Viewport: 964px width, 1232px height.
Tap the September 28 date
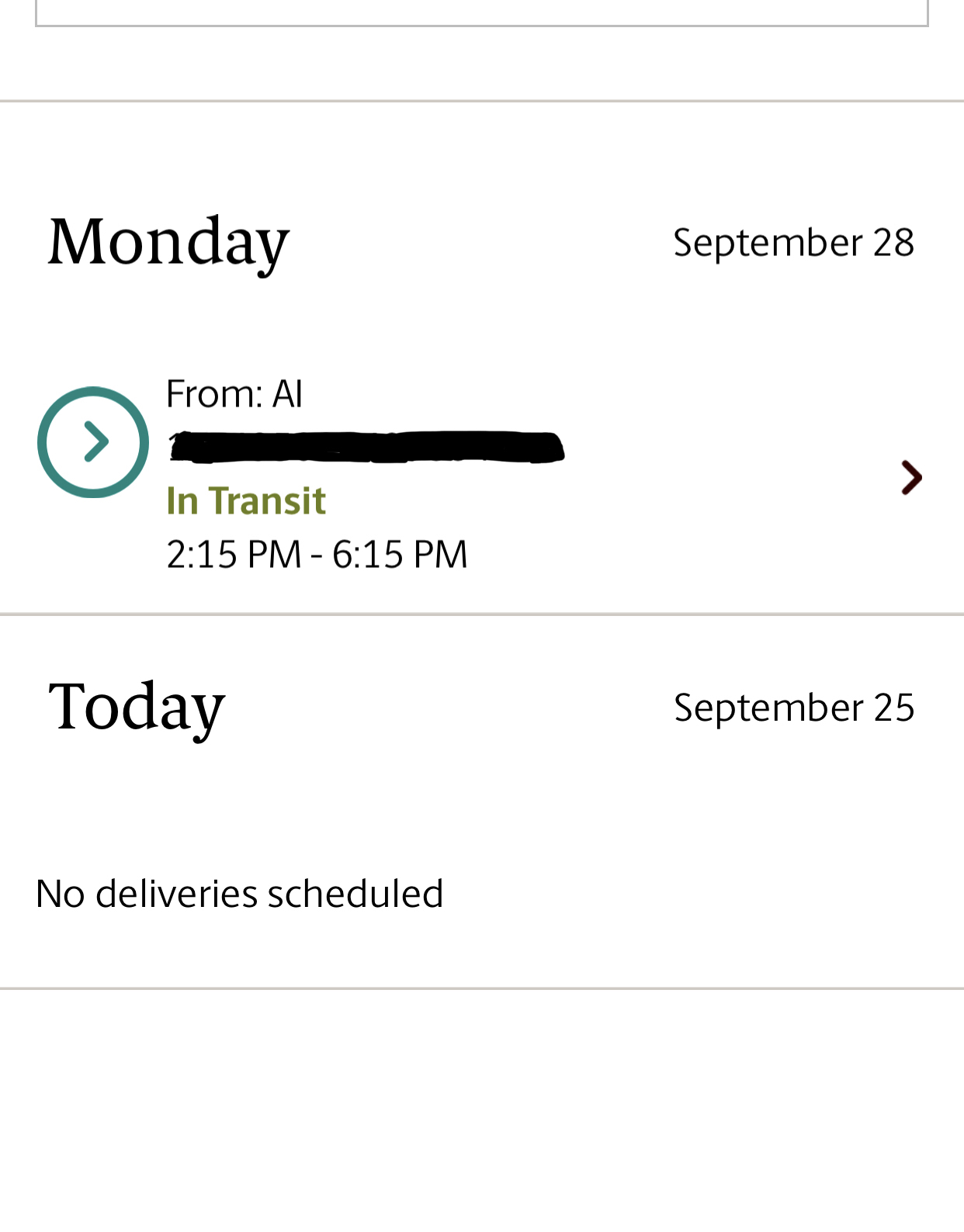(x=793, y=243)
